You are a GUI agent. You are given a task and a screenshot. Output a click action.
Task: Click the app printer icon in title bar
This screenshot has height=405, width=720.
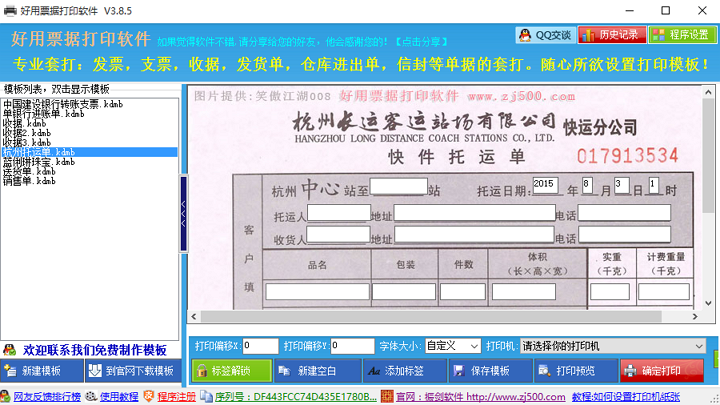pos(10,10)
